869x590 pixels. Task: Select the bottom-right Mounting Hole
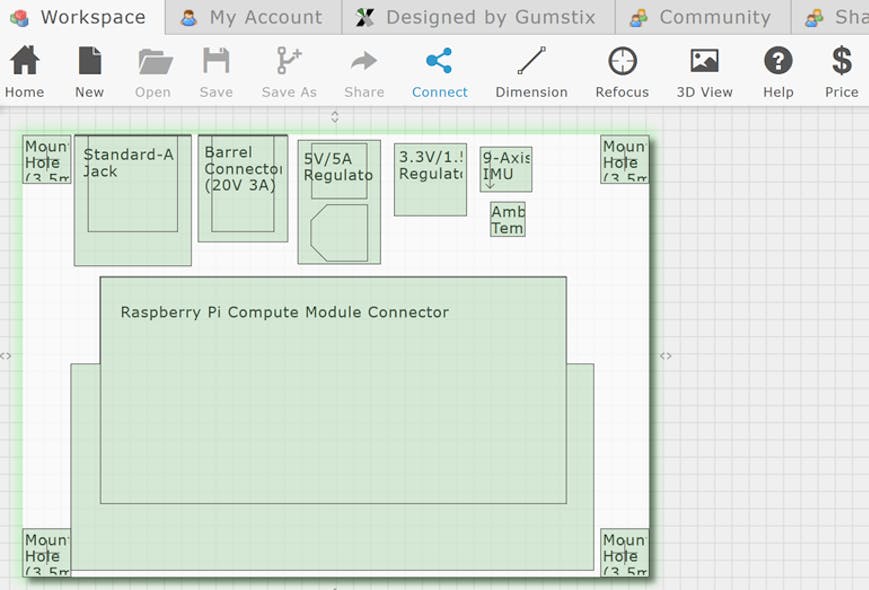click(625, 552)
